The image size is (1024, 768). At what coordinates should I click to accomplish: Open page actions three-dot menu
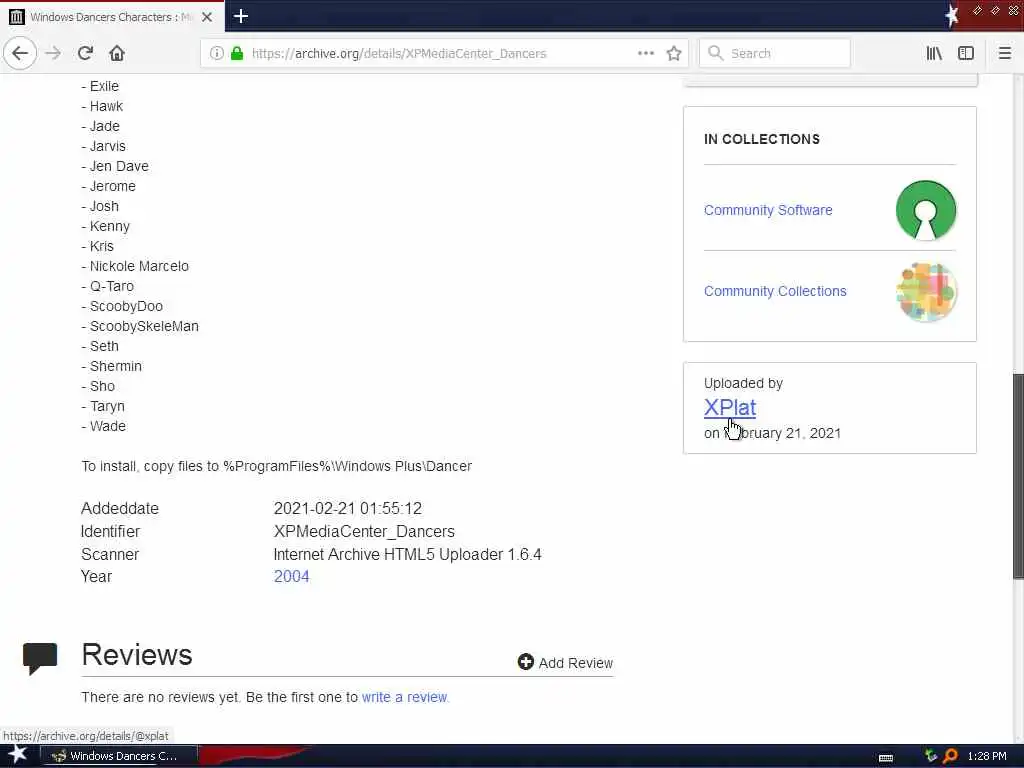(x=645, y=53)
